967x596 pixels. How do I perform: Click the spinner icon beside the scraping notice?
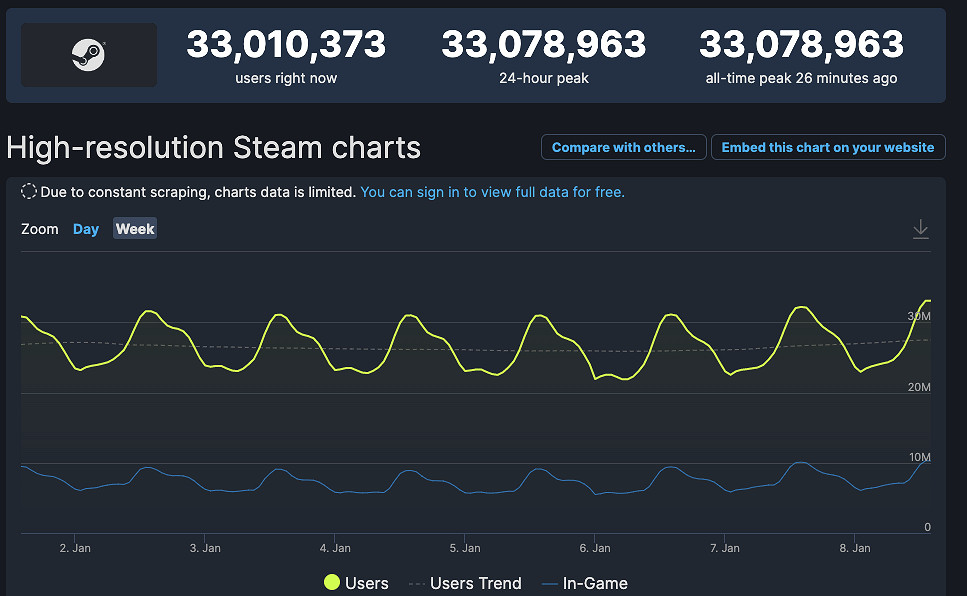point(28,190)
